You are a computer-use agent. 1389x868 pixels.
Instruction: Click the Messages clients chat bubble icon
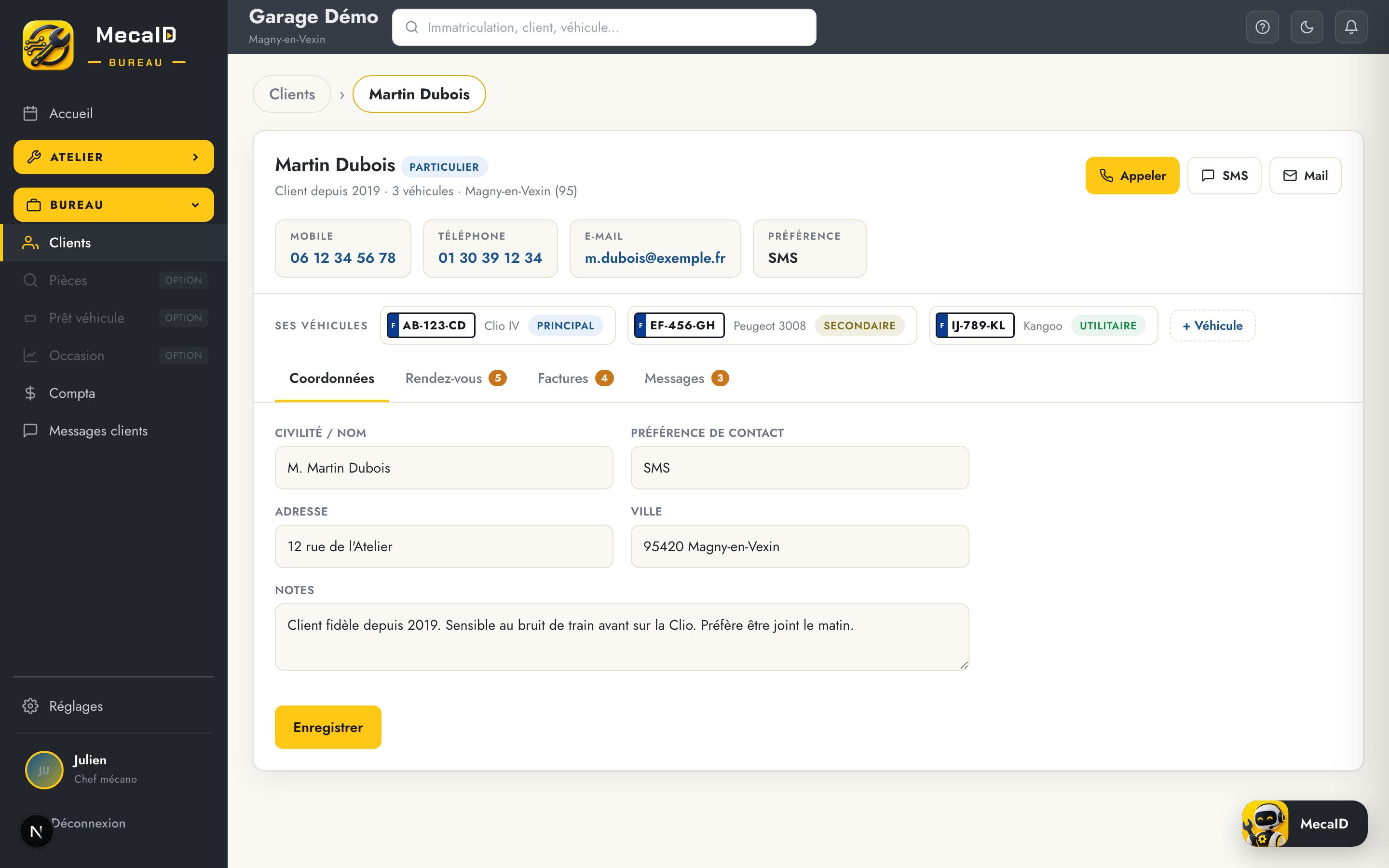(x=30, y=431)
